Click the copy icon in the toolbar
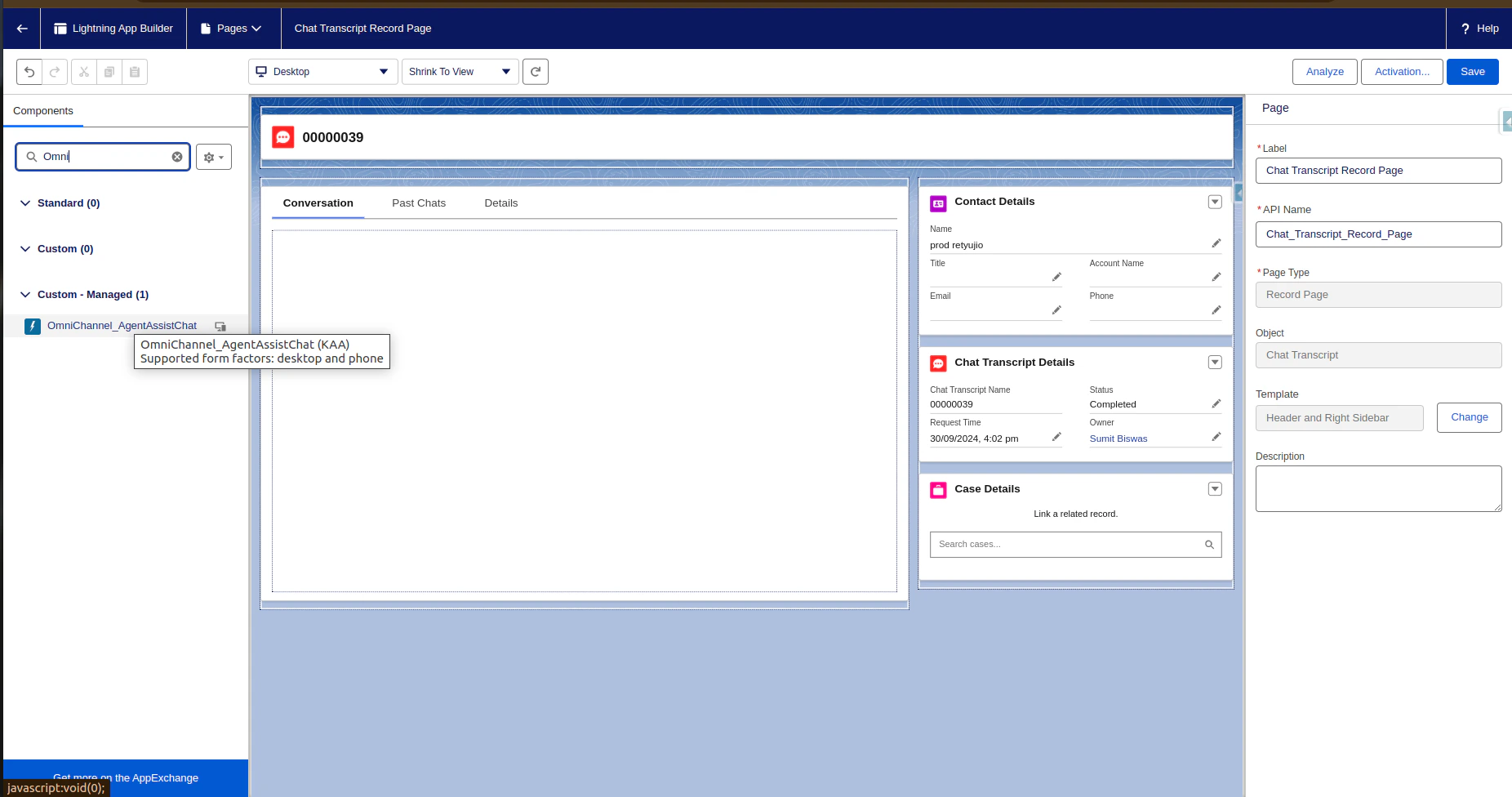The width and height of the screenshot is (1512, 797). click(x=109, y=72)
